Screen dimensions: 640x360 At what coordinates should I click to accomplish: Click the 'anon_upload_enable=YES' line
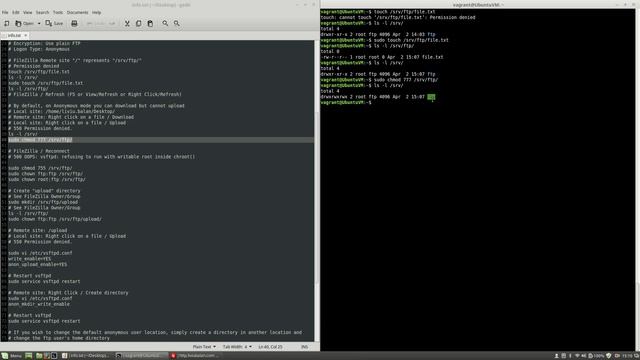point(38,264)
